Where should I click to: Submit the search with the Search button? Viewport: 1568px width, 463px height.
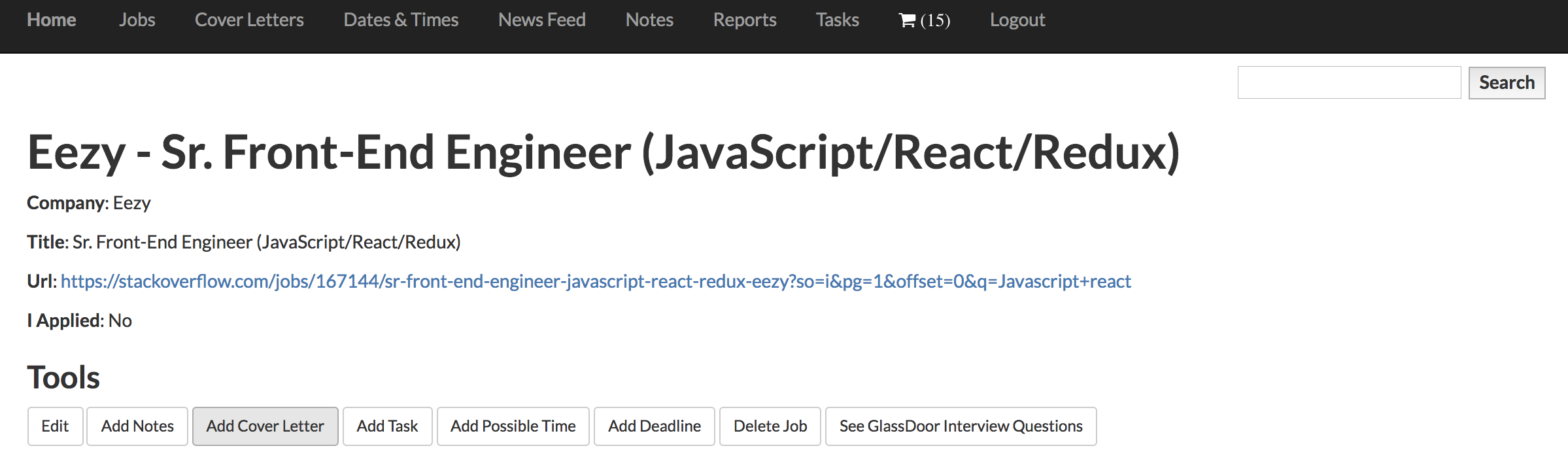(1507, 83)
